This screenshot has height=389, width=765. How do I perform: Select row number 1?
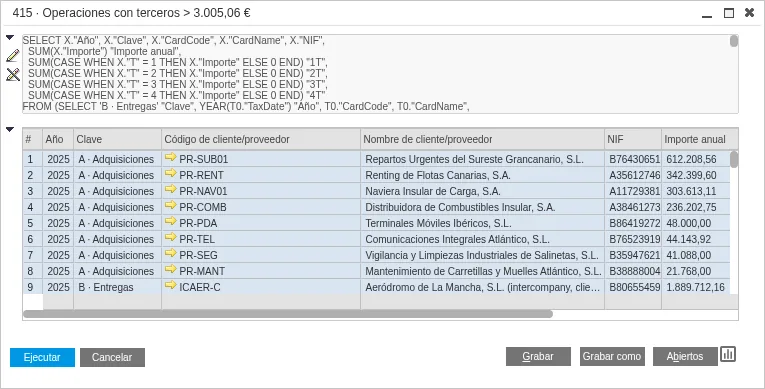coord(33,159)
